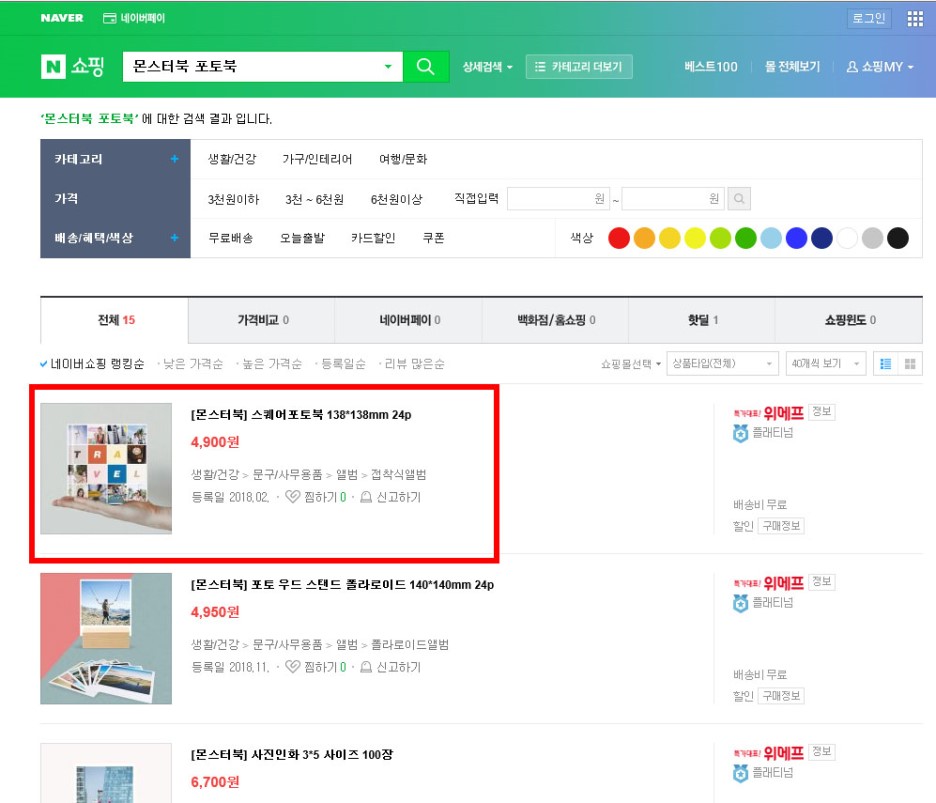
Task: Toggle 쿠폰 filter
Action: (x=433, y=238)
